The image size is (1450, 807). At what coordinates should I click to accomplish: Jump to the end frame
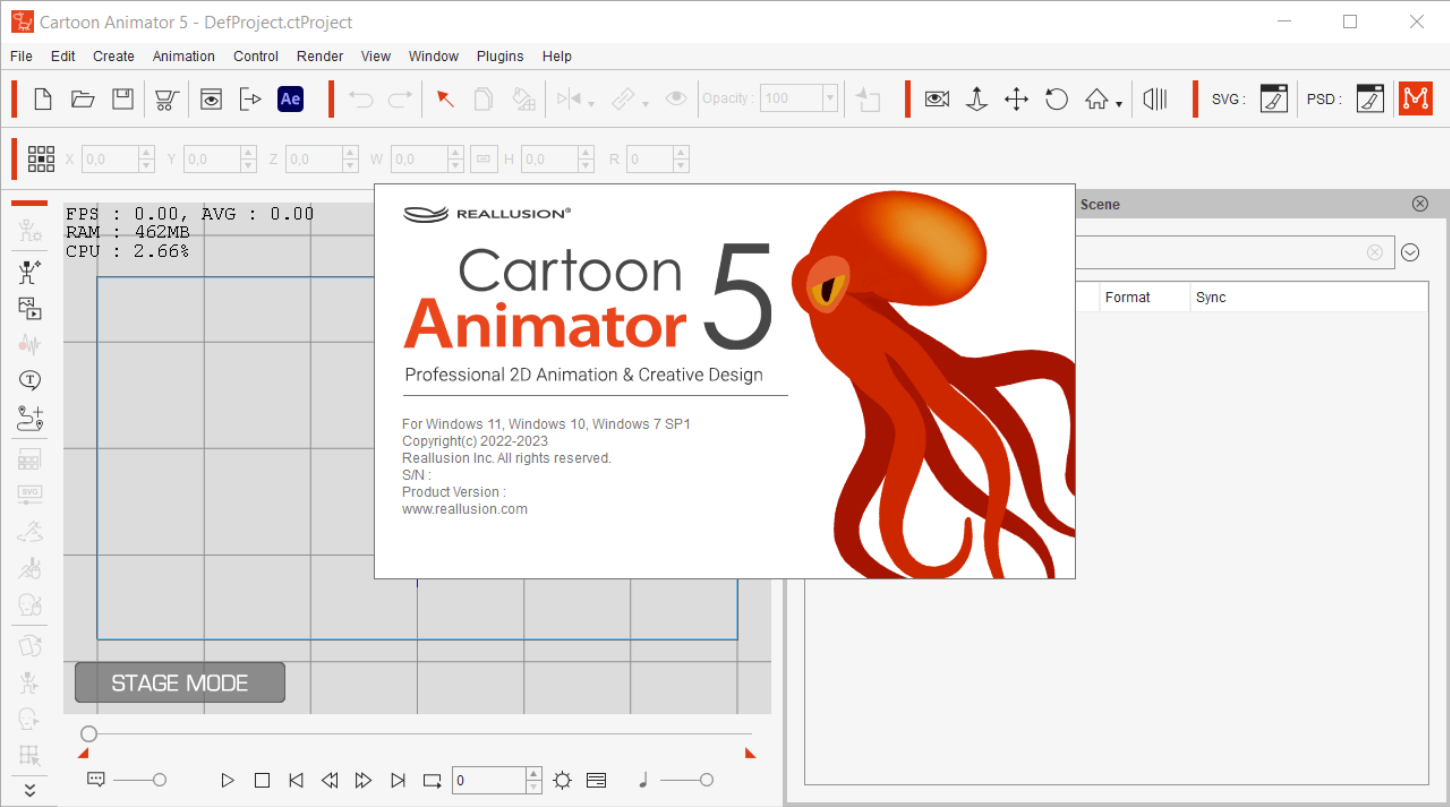[398, 780]
